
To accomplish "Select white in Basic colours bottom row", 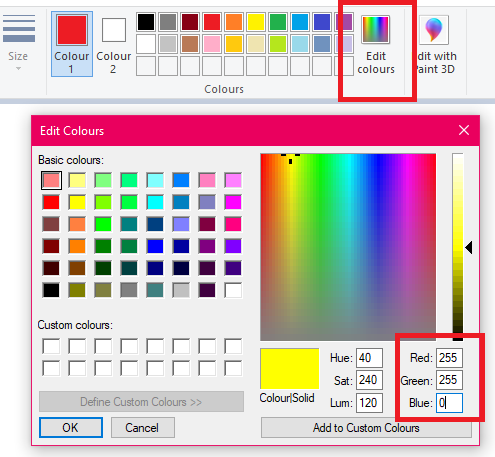I will 233,290.
